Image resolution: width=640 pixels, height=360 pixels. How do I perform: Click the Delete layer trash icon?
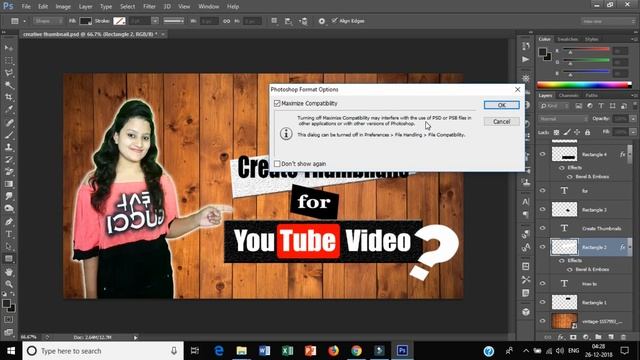623,337
